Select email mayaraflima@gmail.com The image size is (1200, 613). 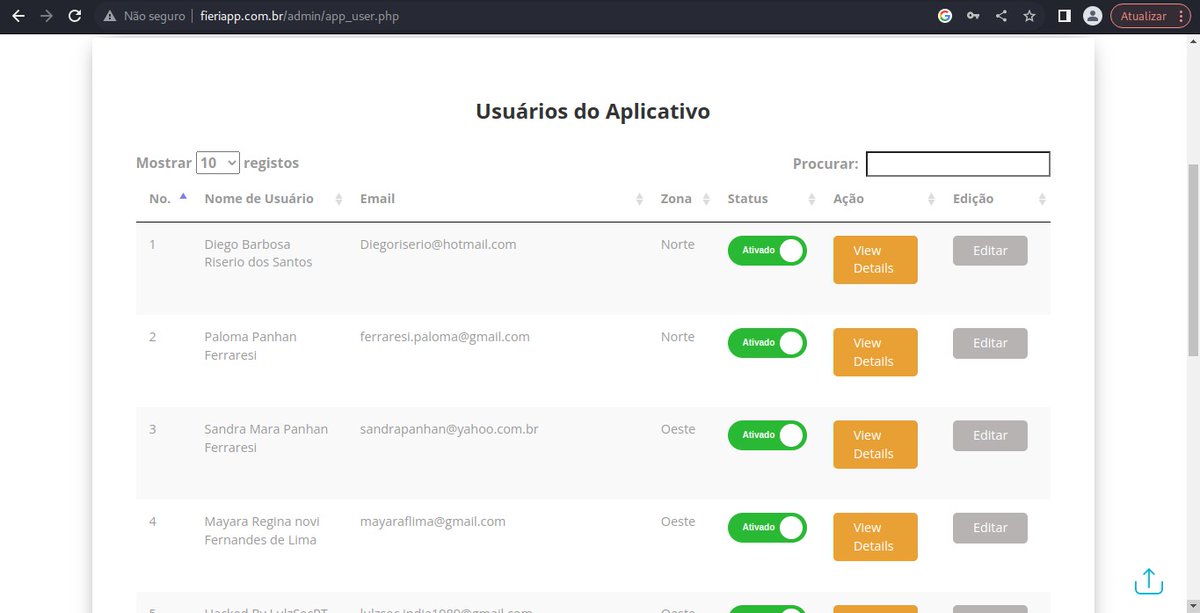[x=433, y=521]
